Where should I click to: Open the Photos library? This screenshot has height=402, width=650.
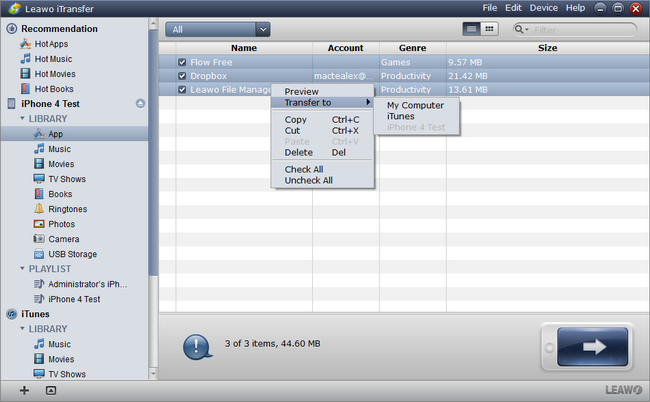click(x=54, y=224)
